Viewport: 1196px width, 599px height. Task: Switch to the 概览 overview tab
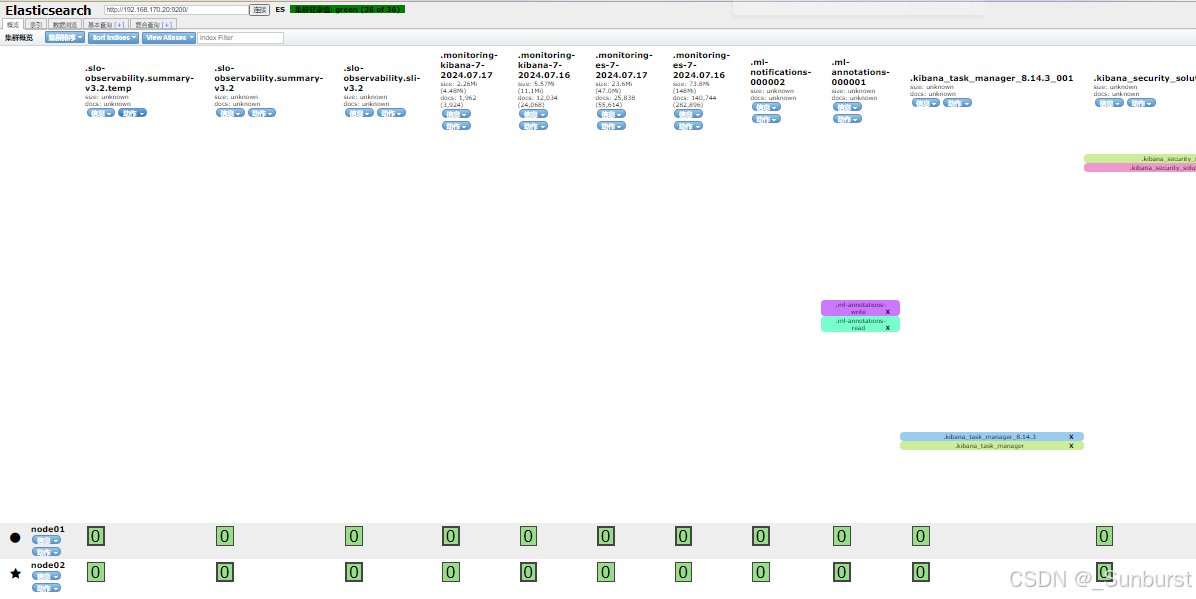[x=13, y=24]
